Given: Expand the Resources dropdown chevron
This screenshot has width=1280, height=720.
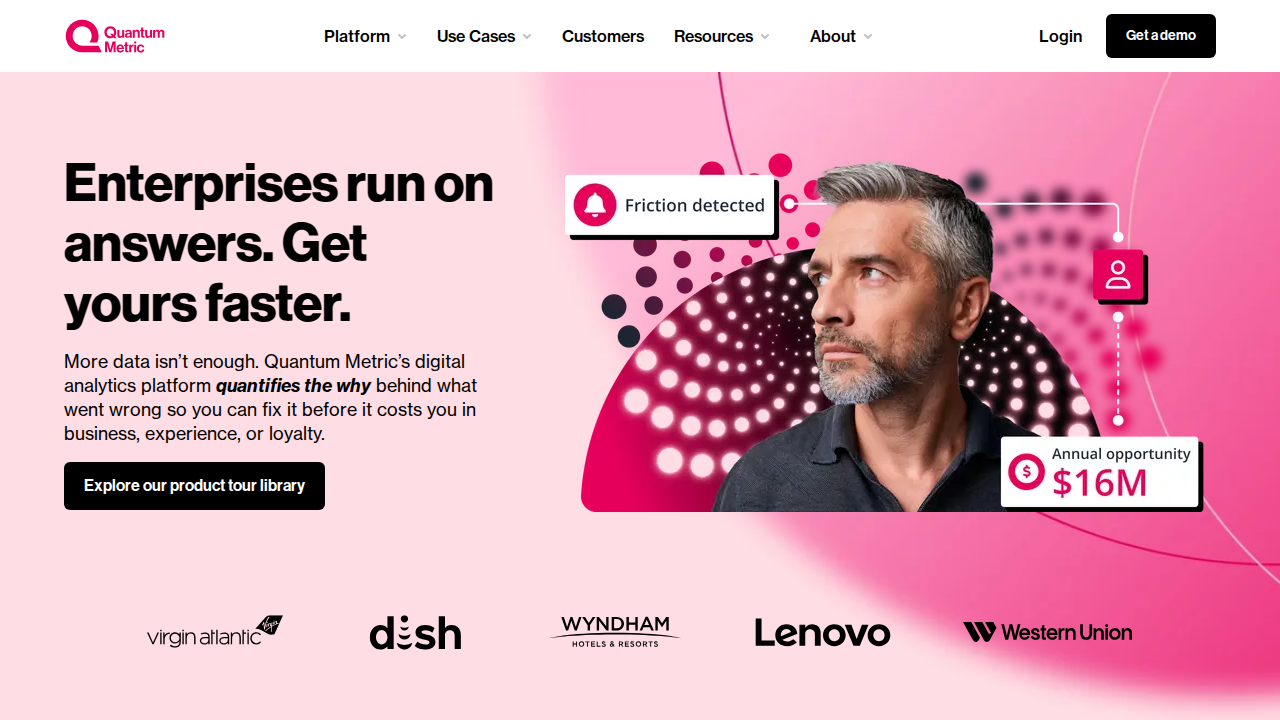Looking at the screenshot, I should pos(765,37).
